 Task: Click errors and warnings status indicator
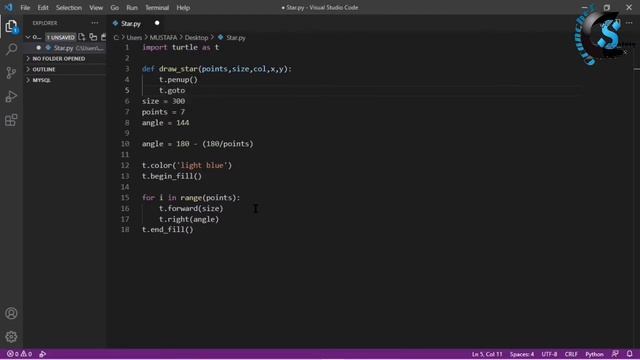tap(19, 354)
